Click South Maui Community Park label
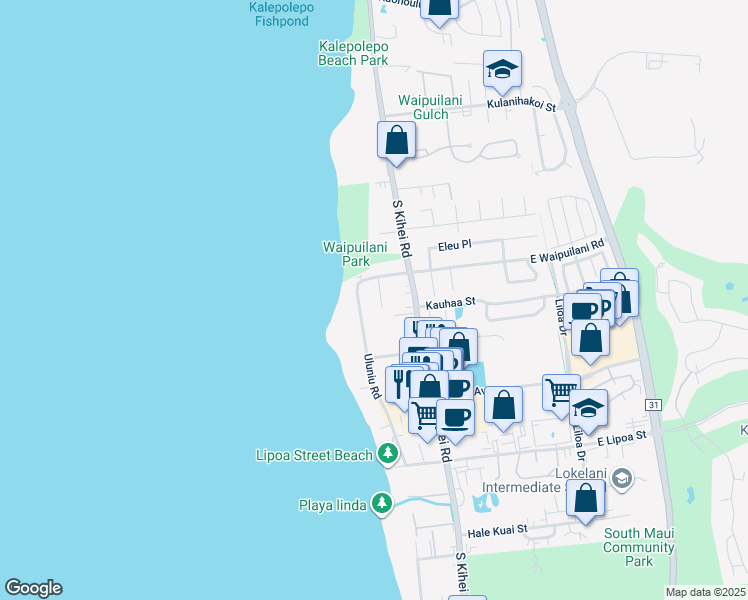Image resolution: width=748 pixels, height=600 pixels. pos(639,547)
